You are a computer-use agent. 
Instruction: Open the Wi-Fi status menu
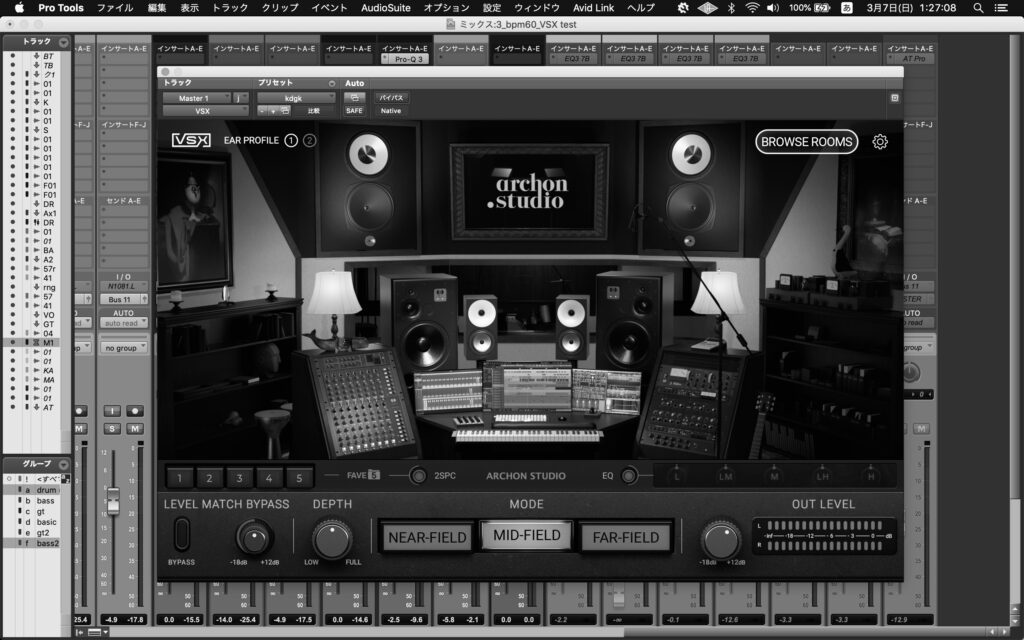pos(752,8)
